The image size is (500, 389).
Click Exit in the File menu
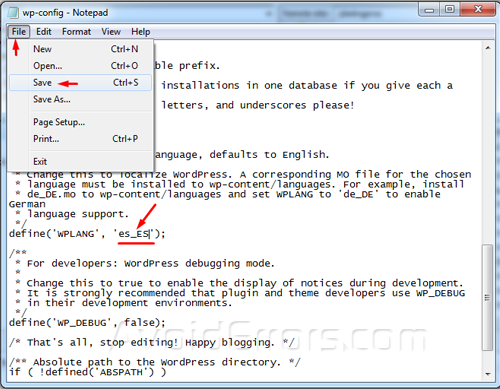80,162
